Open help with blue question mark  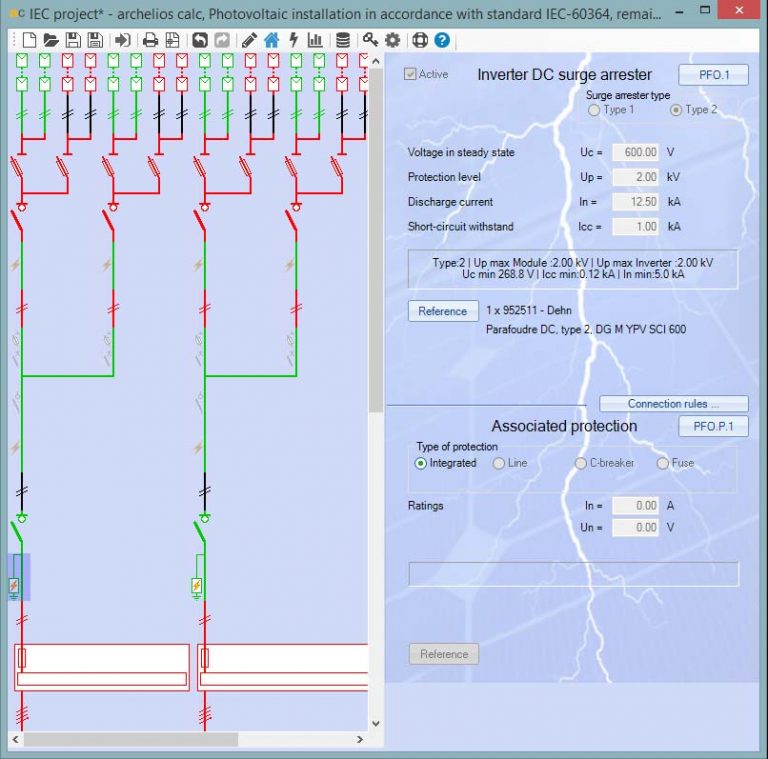pos(442,40)
